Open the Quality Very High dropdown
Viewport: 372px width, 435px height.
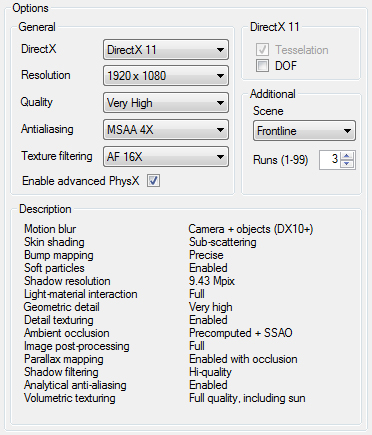pos(166,103)
